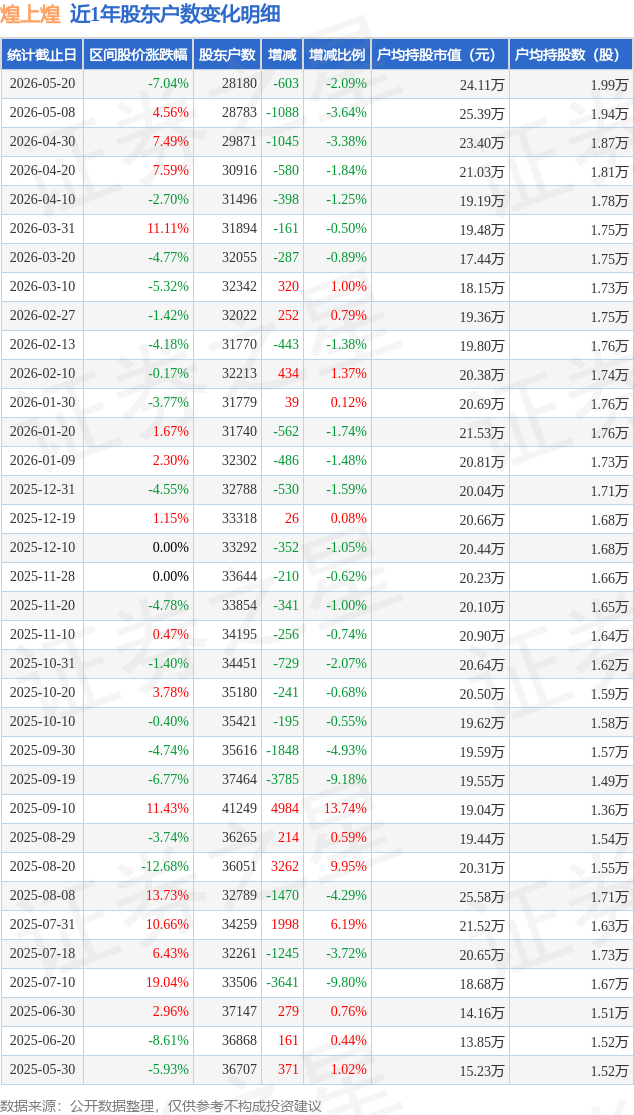Select the 2025-05-30 date row
This screenshot has height=1115, width=634.
tap(317, 1069)
